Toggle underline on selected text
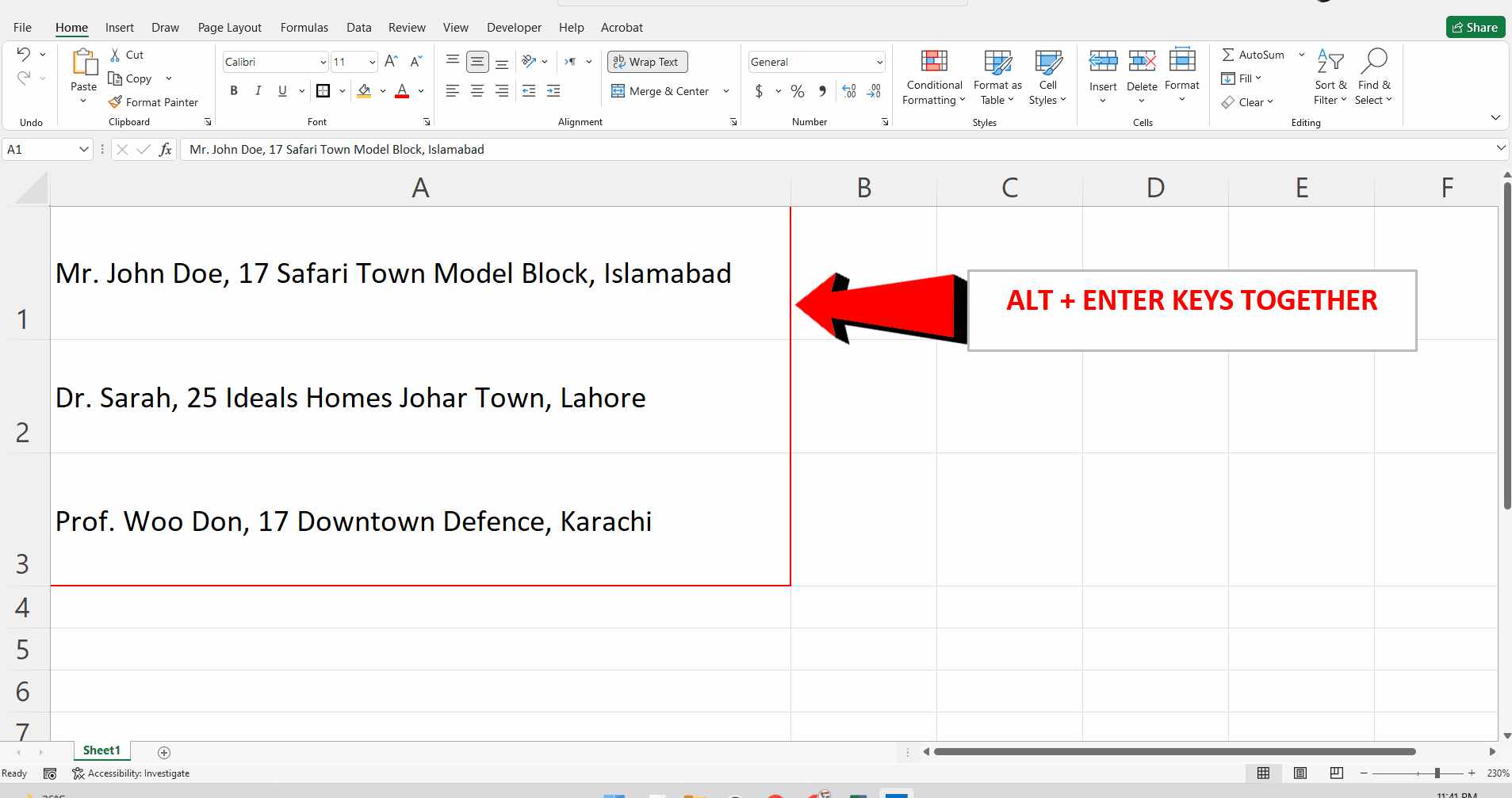Viewport: 1512px width, 798px height. pos(281,90)
